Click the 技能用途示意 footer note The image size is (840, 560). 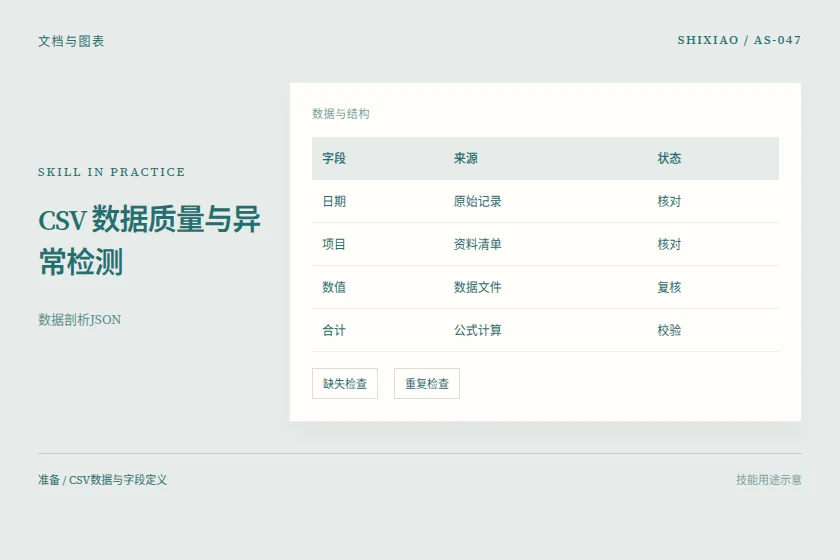769,480
